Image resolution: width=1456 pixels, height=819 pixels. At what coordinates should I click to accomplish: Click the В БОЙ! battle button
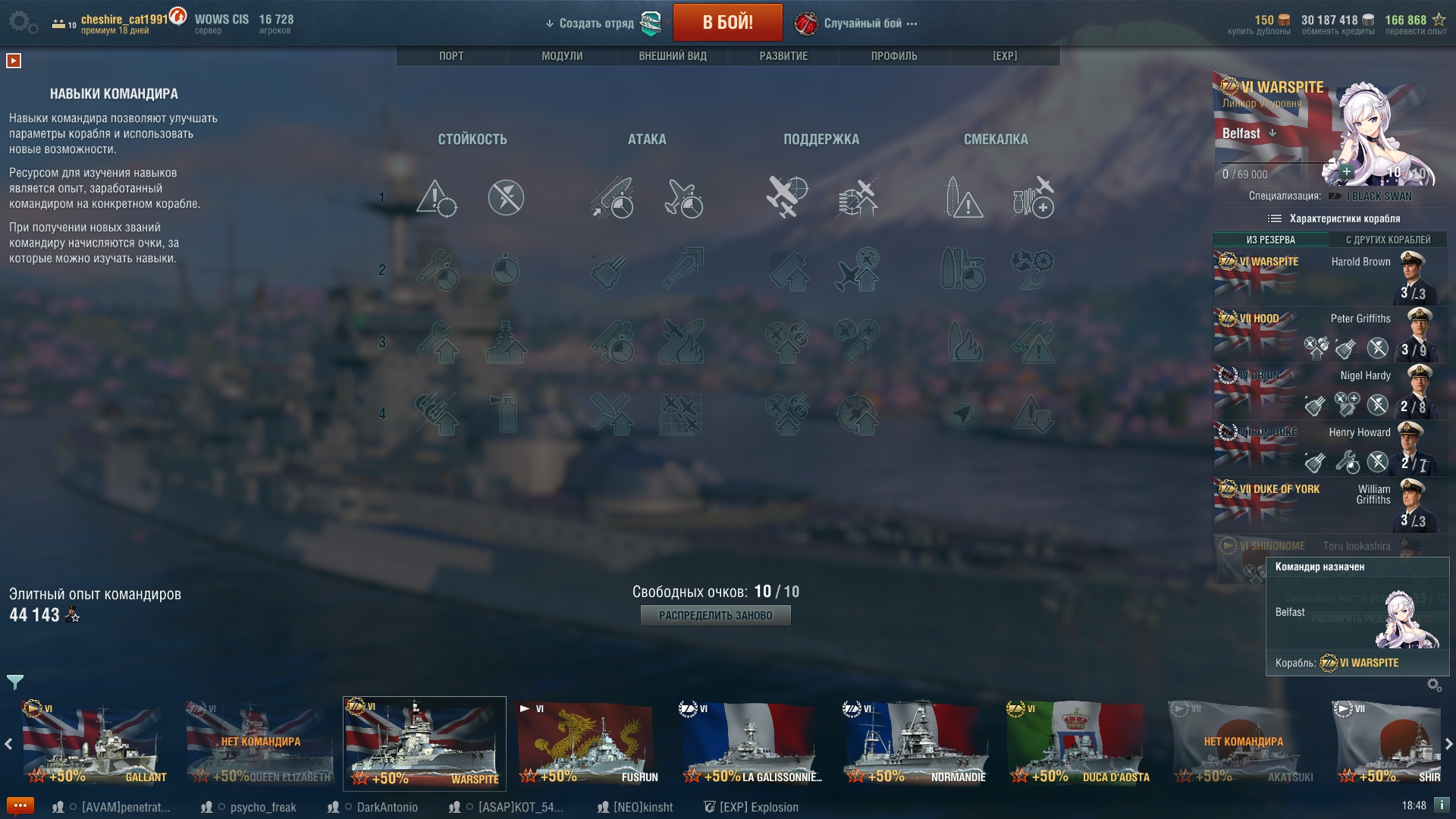(727, 22)
